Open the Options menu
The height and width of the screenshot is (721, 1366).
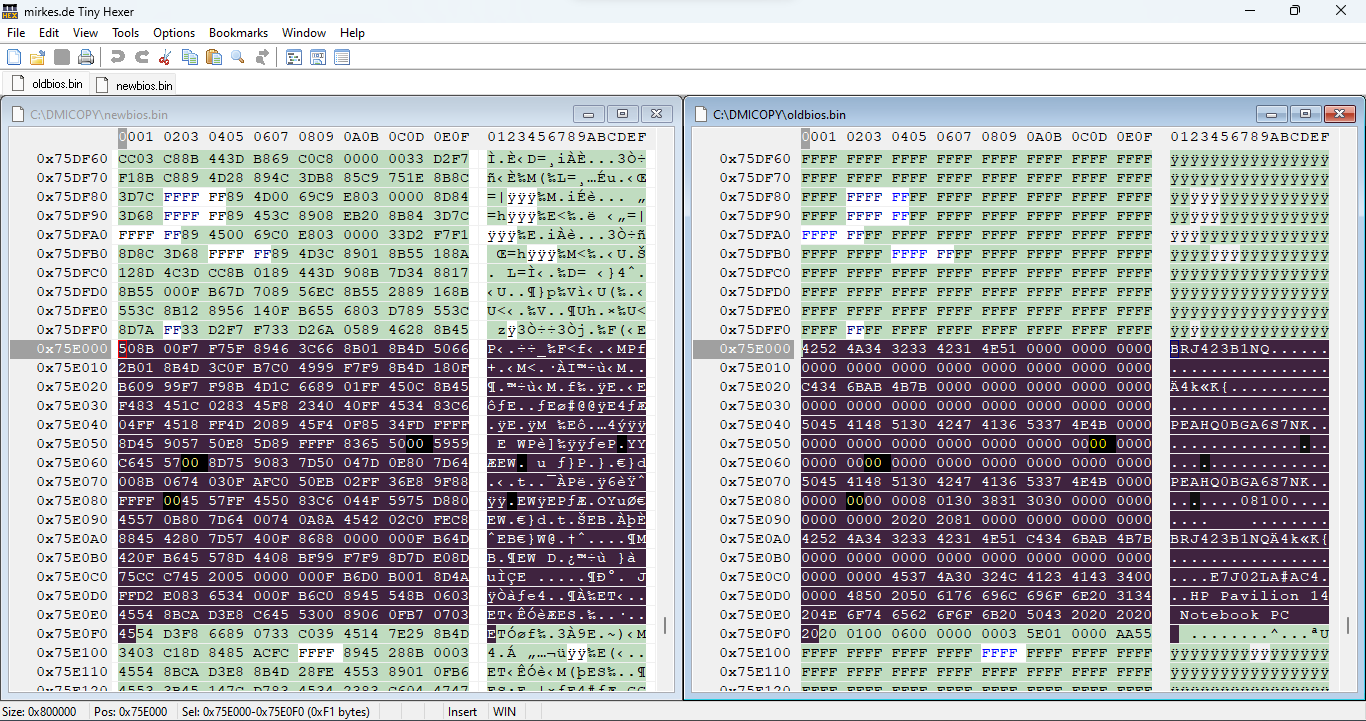coord(174,33)
